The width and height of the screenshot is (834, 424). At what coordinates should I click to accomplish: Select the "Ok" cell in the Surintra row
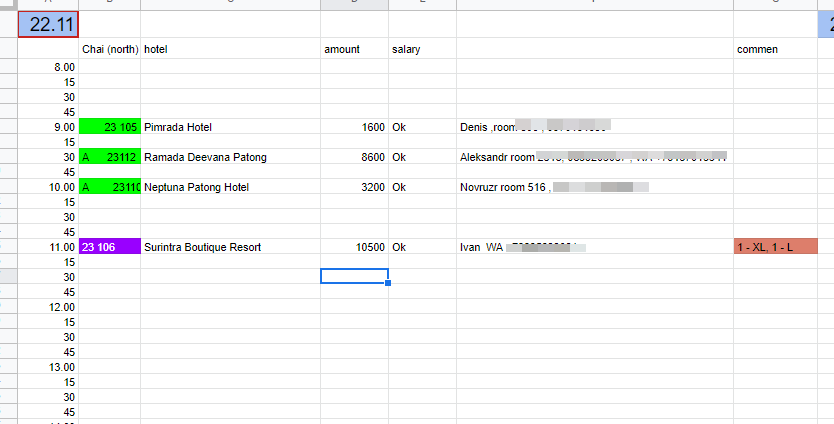tap(422, 247)
